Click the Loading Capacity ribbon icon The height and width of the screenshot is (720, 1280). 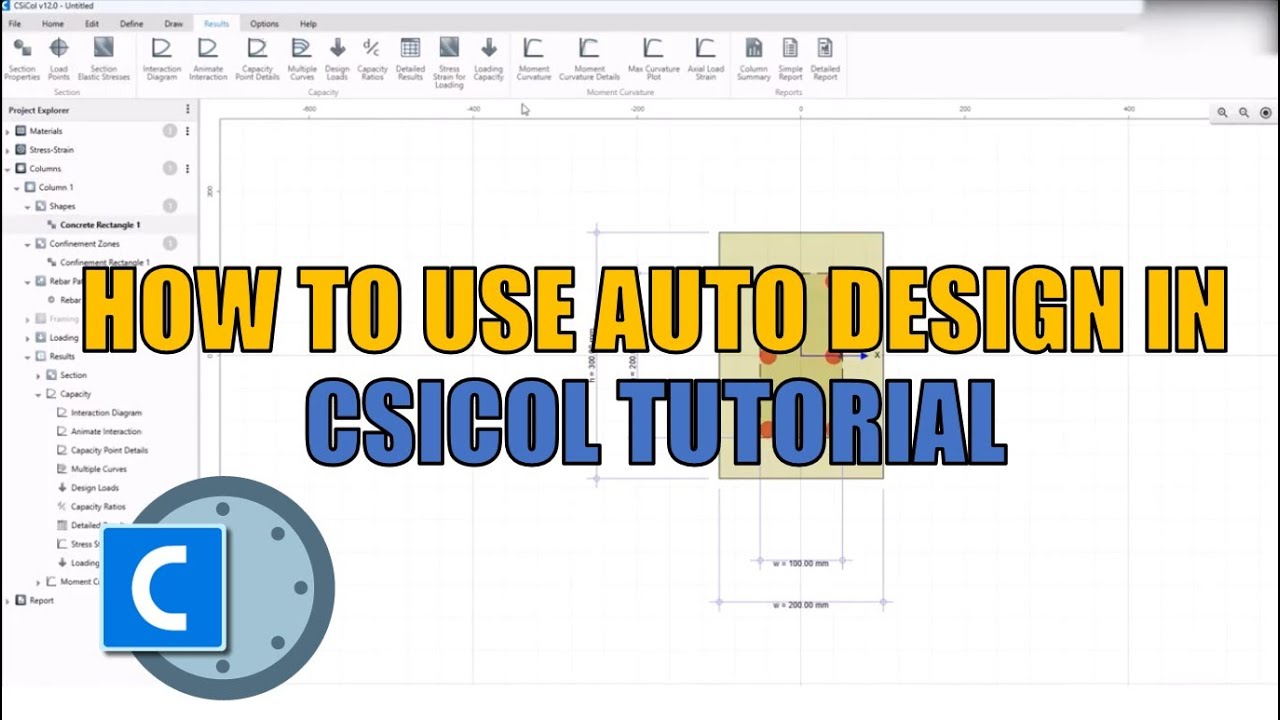coord(488,59)
